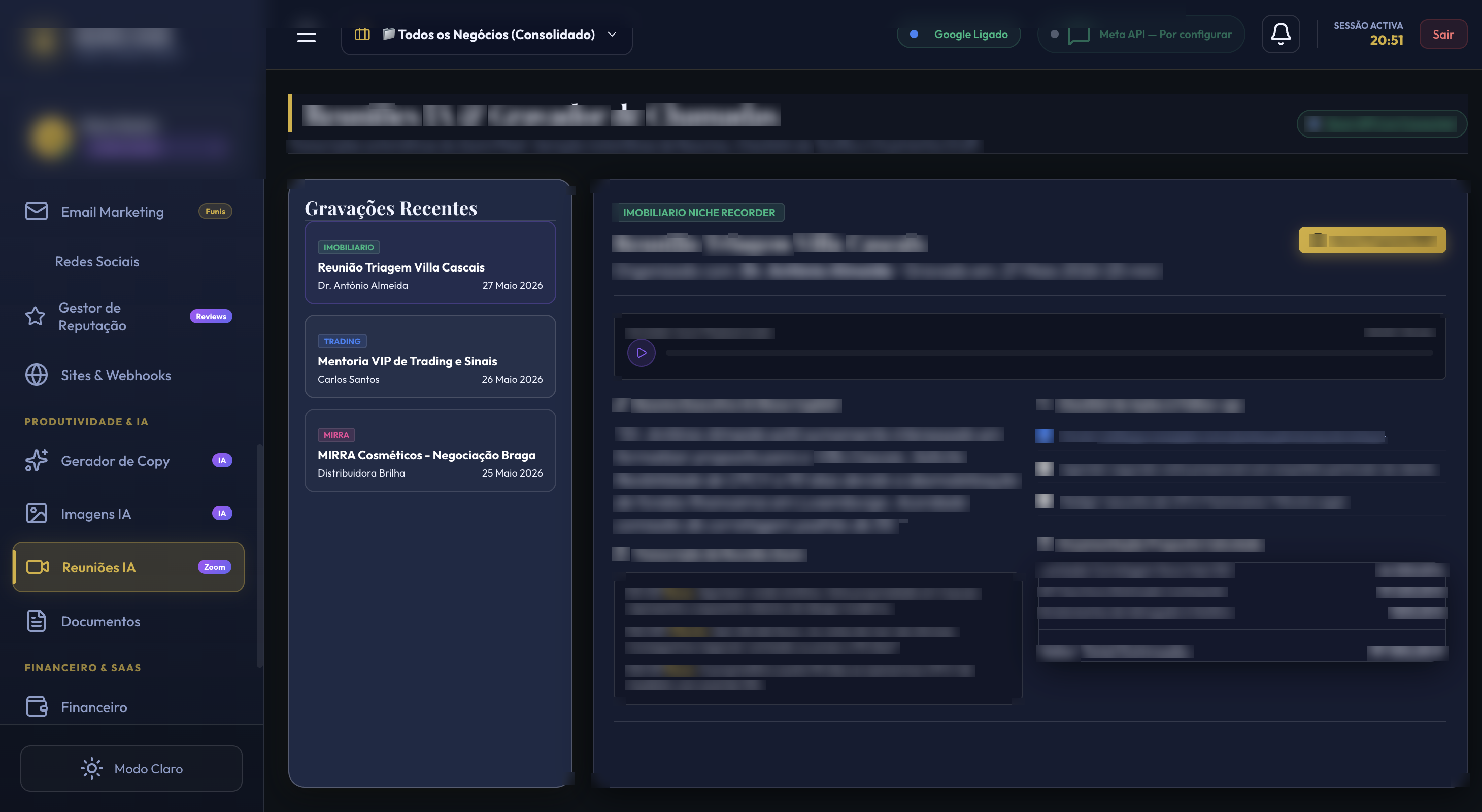
Task: Click the folder emoji before Todos os Negócios
Action: coord(388,35)
